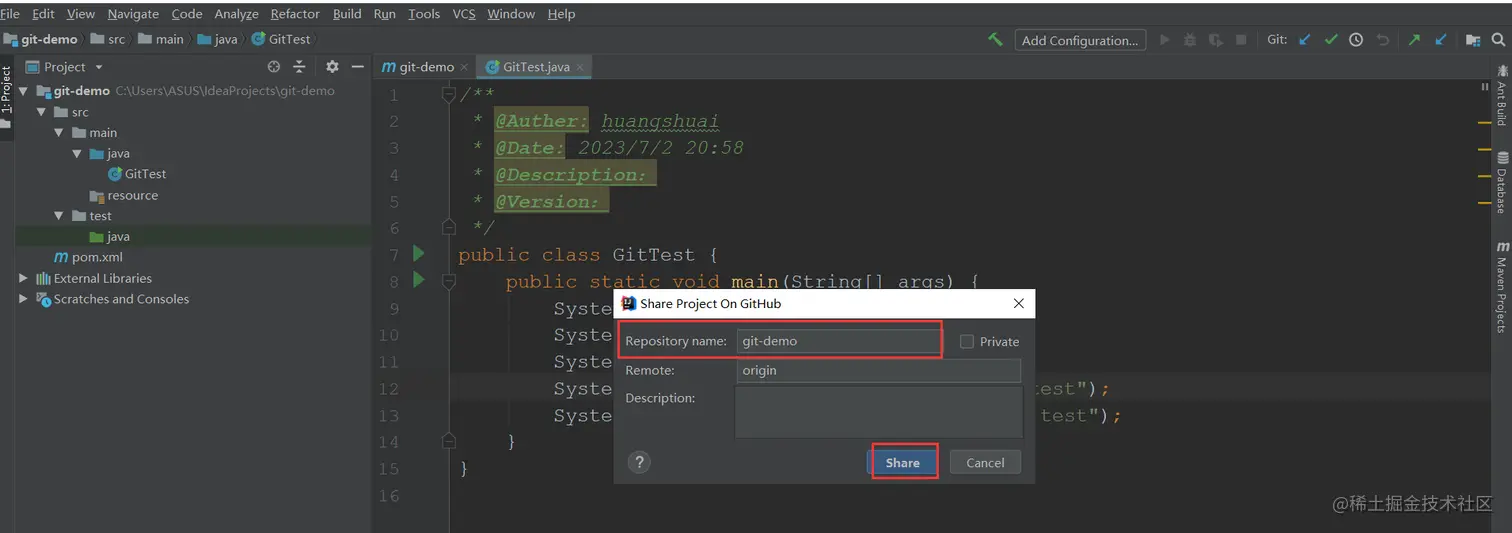Screen dimensions: 1512x533
Task: Open the Database tool window
Action: (1502, 182)
